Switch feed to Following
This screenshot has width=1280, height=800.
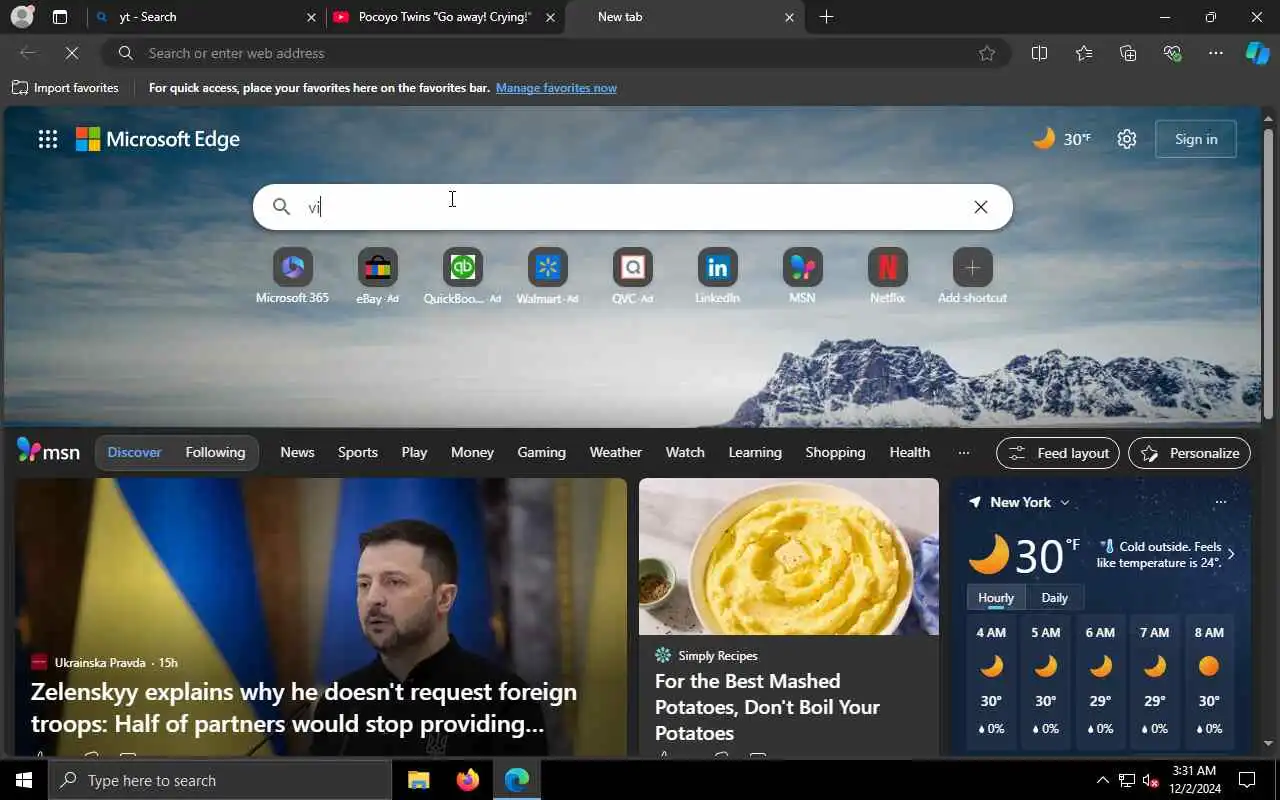[x=215, y=452]
